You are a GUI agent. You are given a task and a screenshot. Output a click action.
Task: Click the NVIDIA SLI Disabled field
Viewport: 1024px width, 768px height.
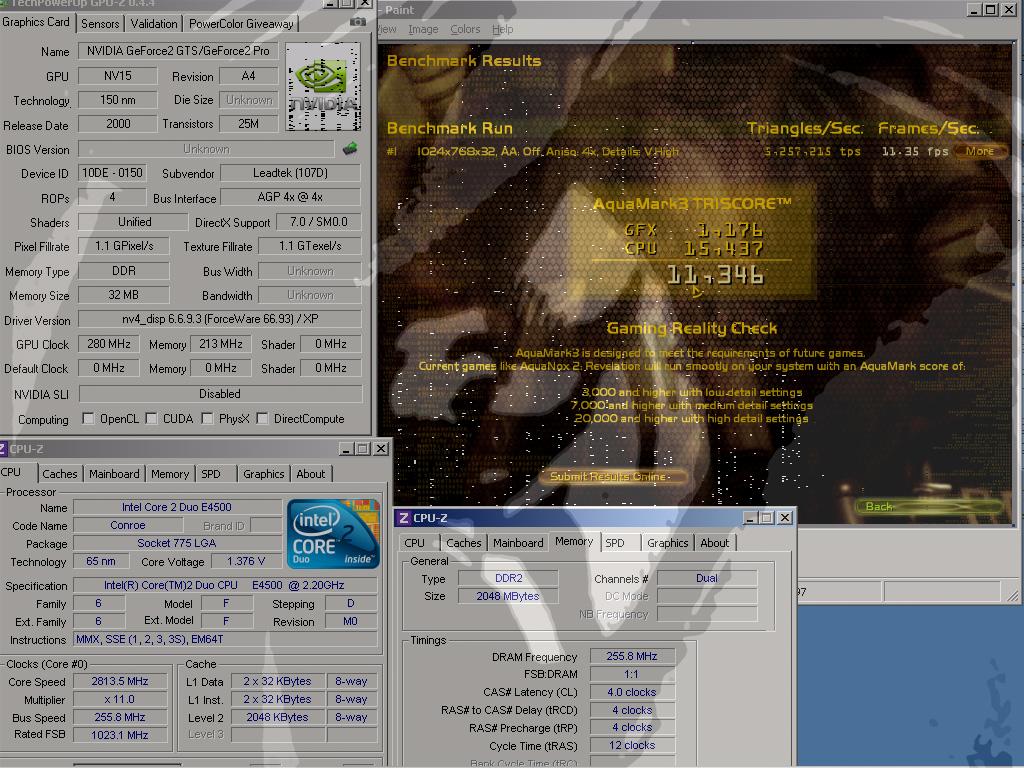click(x=220, y=394)
